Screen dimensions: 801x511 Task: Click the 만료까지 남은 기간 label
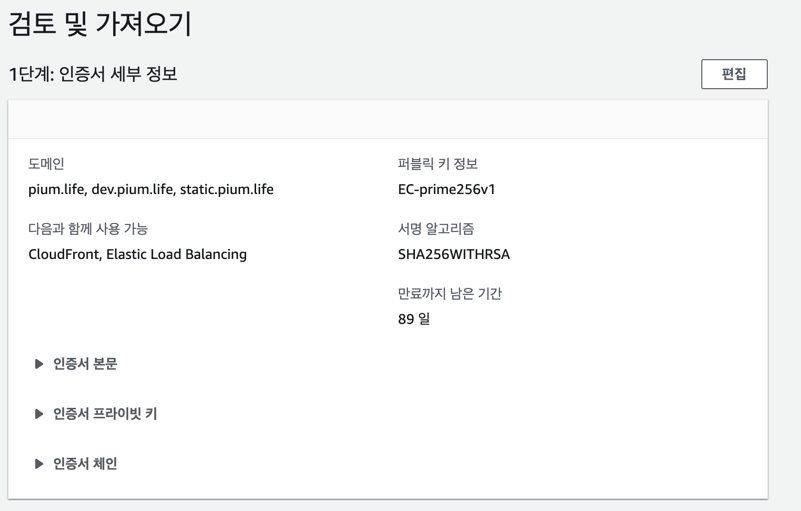(450, 294)
